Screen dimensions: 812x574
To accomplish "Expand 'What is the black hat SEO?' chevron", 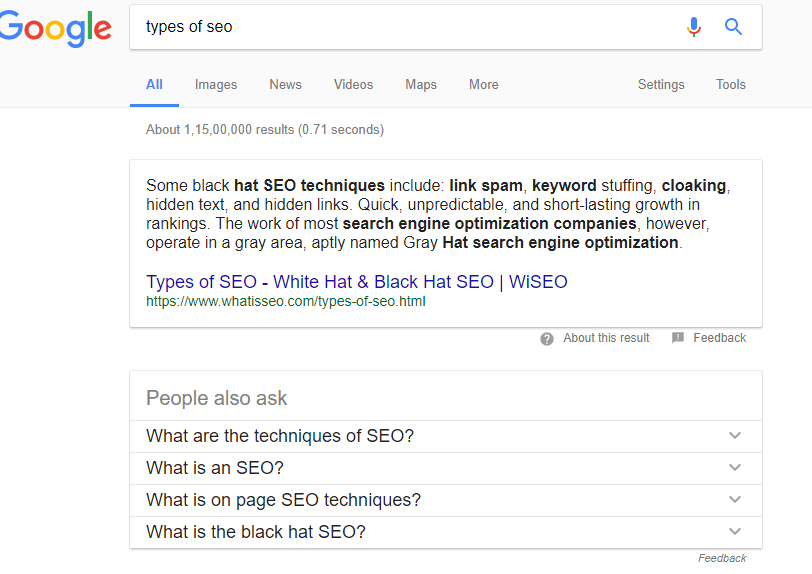I will (x=735, y=532).
